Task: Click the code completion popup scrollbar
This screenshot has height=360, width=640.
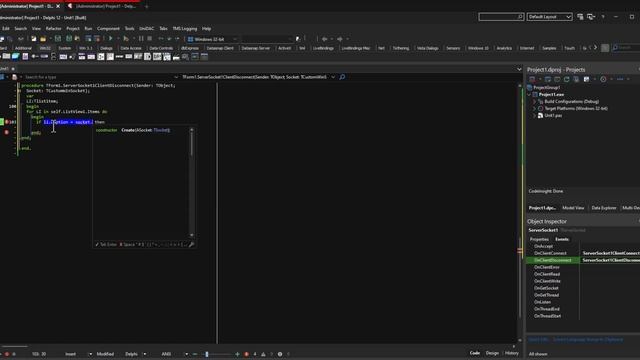Action: point(191,183)
